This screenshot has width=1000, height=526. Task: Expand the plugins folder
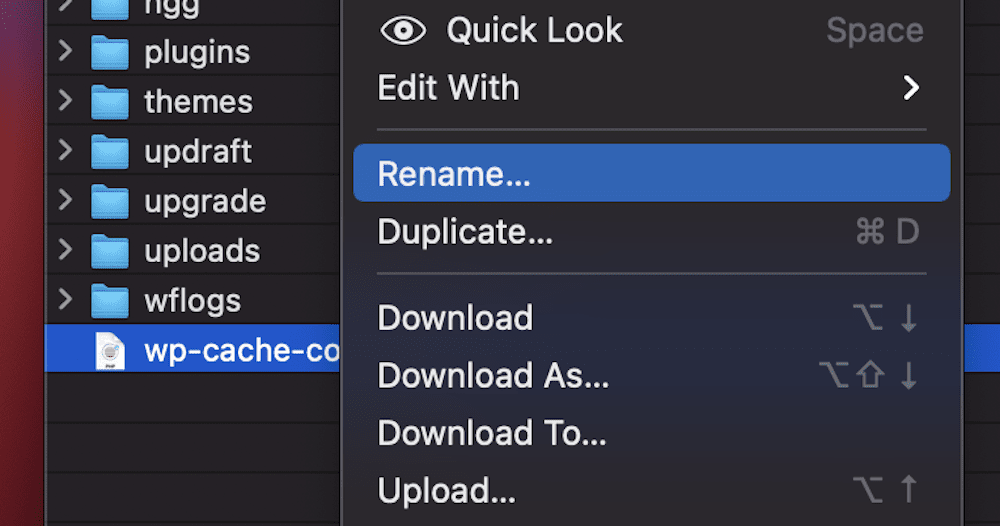[x=66, y=51]
